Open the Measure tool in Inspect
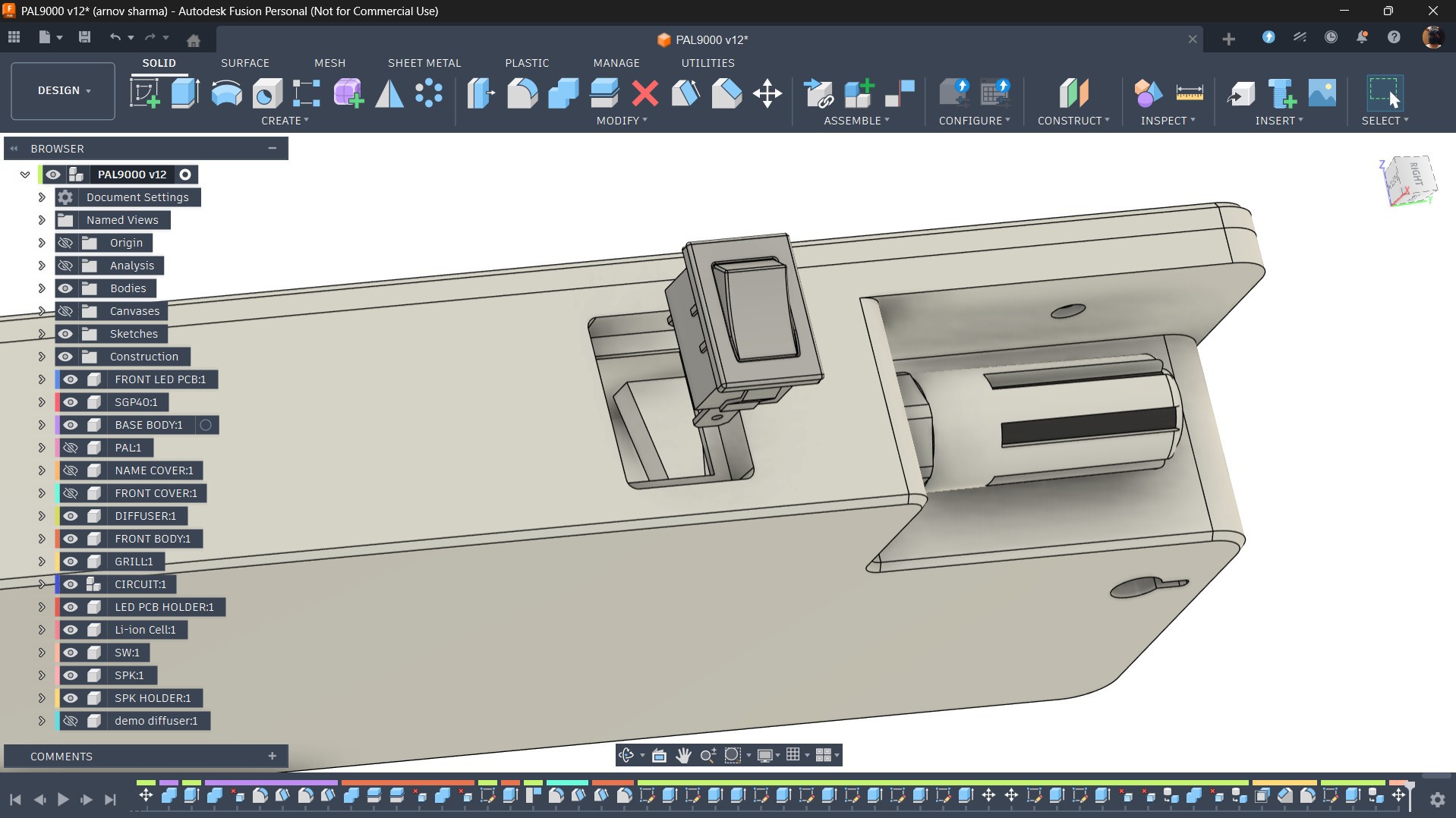Viewport: 1456px width, 818px height. click(x=1189, y=93)
